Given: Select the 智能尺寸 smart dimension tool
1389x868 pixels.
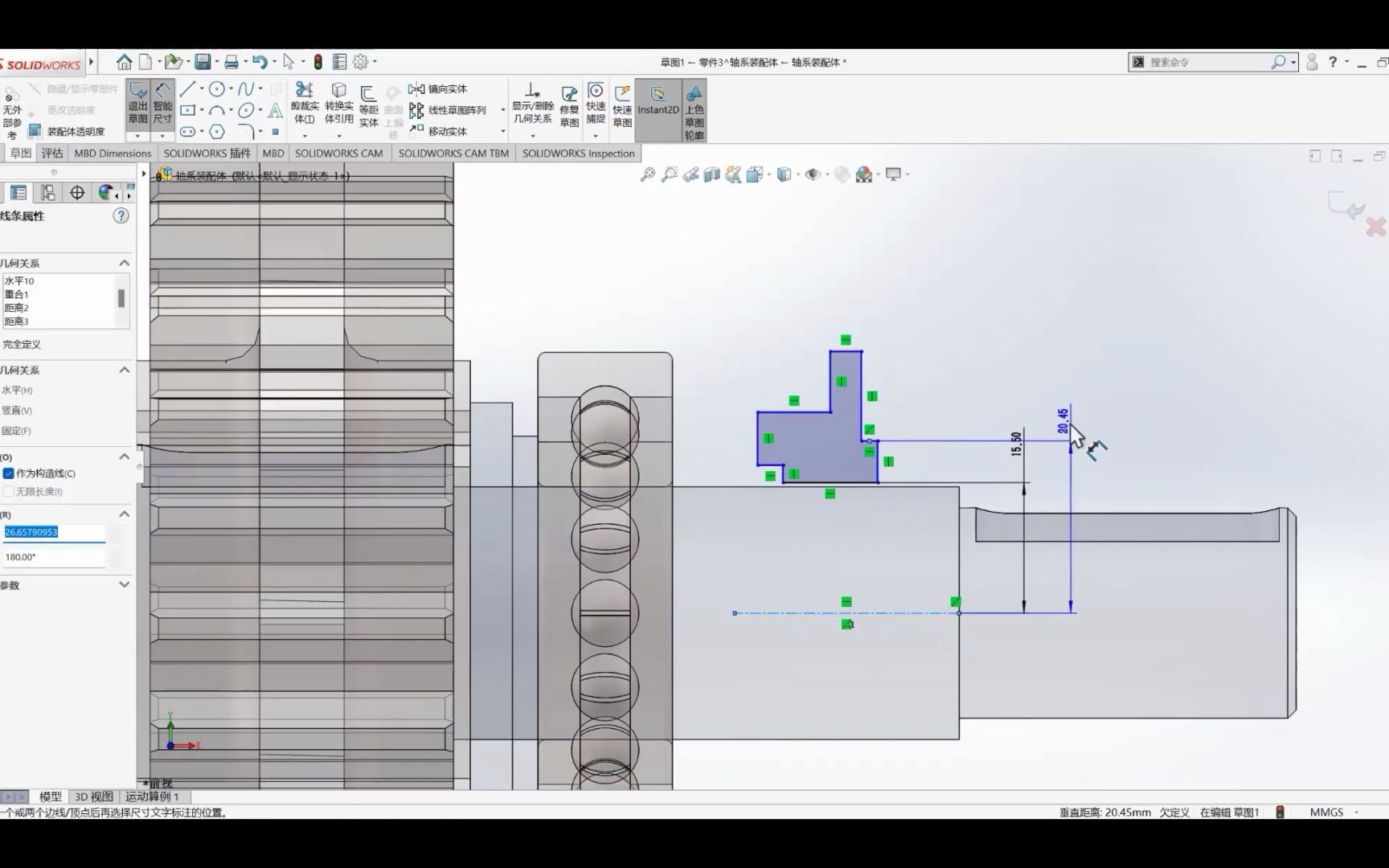Looking at the screenshot, I should (x=162, y=104).
